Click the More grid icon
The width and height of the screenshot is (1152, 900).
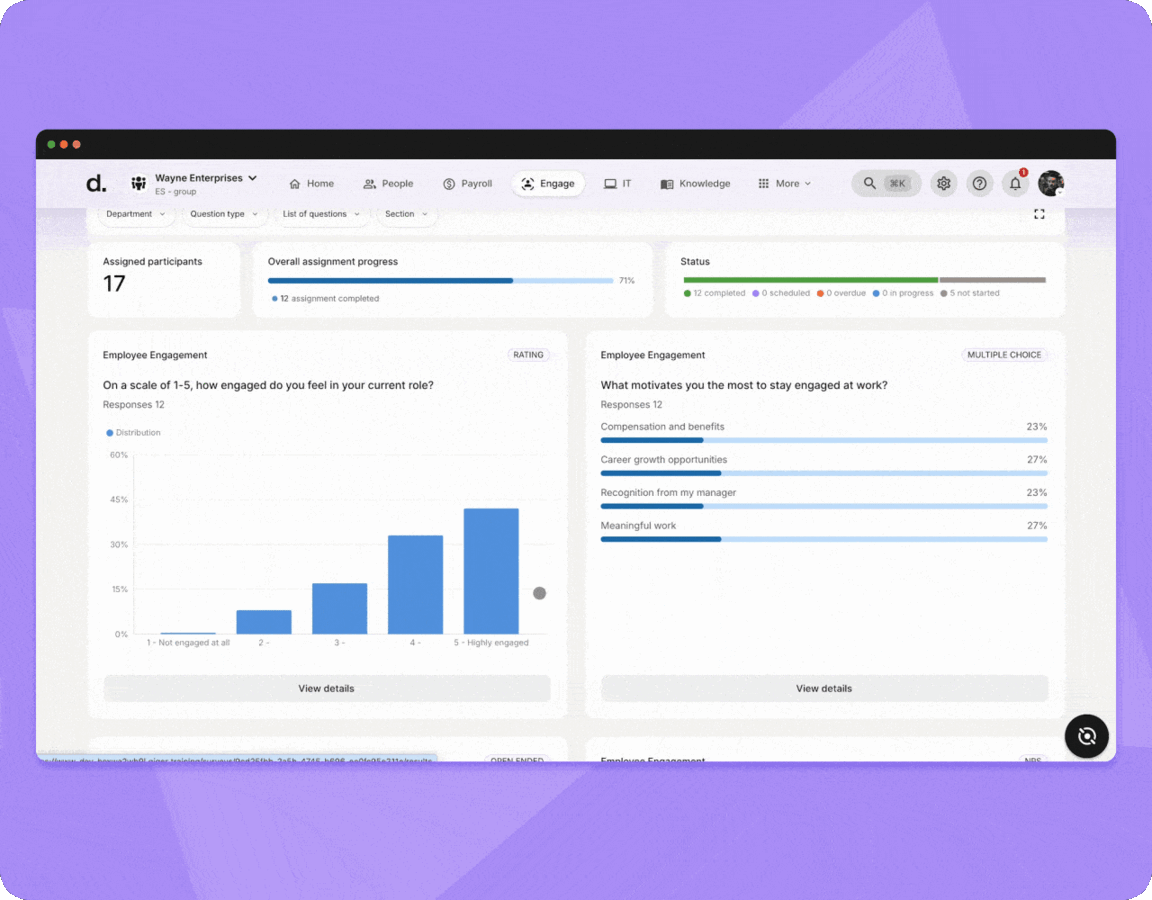763,184
